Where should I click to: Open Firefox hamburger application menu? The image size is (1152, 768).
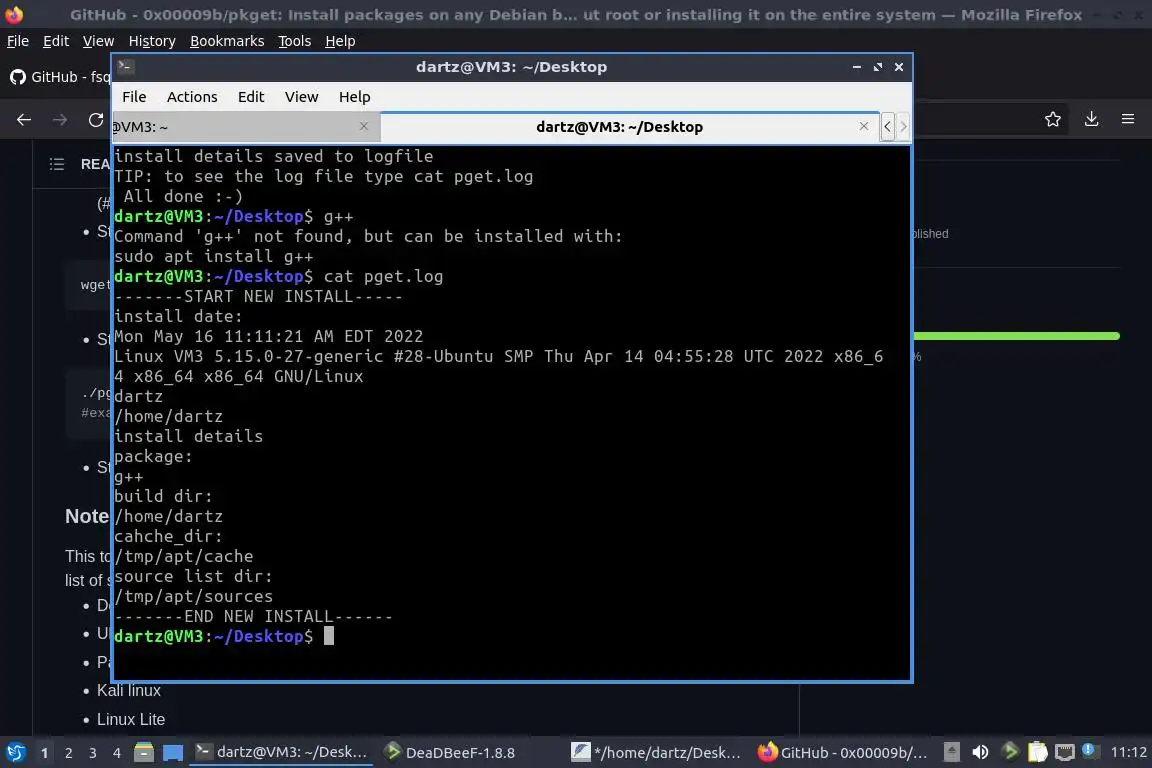[x=1128, y=119]
